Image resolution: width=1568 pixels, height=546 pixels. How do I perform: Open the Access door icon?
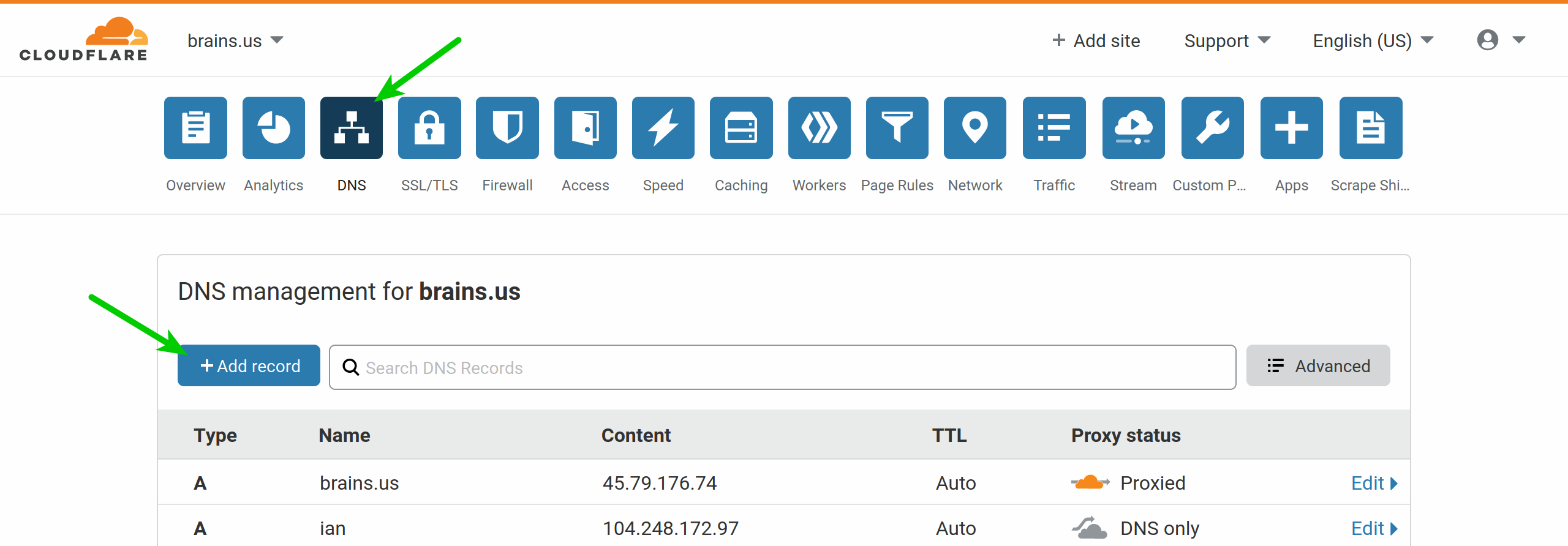click(x=586, y=128)
